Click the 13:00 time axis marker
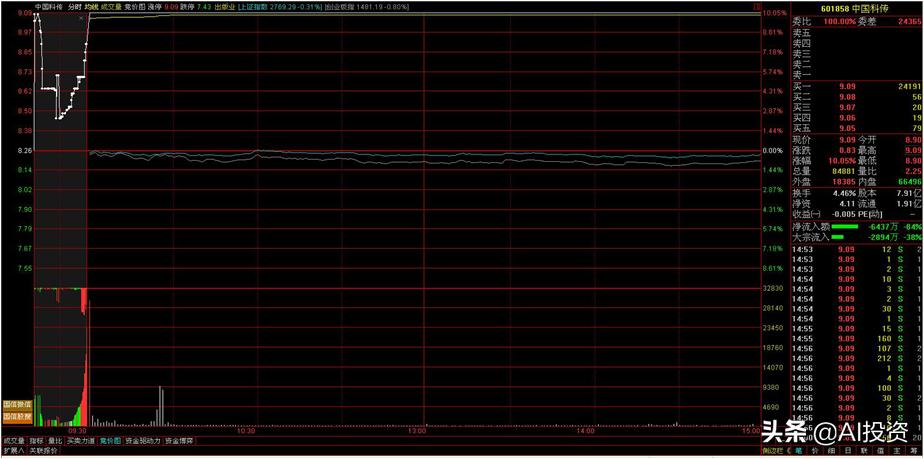Viewport: 924px width, 459px height. click(x=416, y=431)
